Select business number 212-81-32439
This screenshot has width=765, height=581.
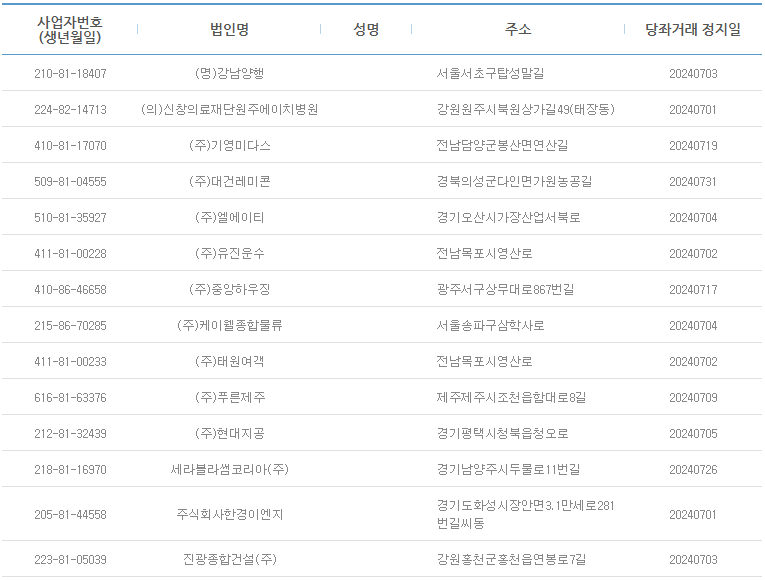(x=70, y=434)
